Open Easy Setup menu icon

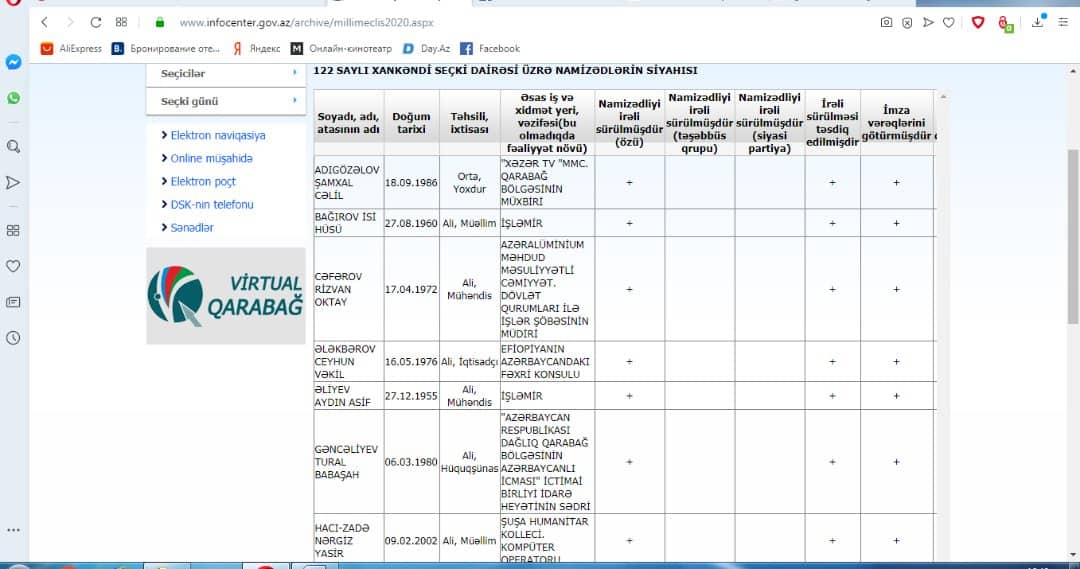pos(1063,22)
